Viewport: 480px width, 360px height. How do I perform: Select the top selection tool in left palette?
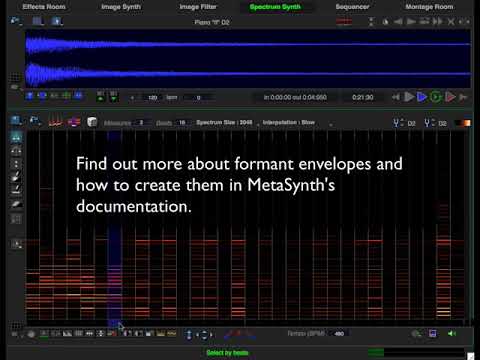(x=16, y=137)
